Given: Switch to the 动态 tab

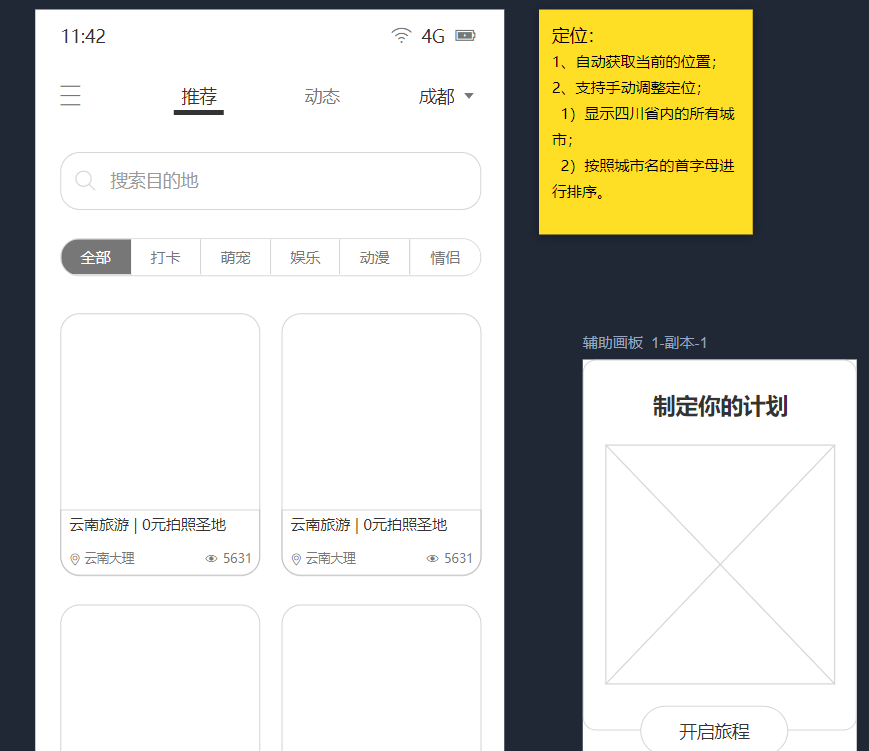Looking at the screenshot, I should tap(322, 96).
